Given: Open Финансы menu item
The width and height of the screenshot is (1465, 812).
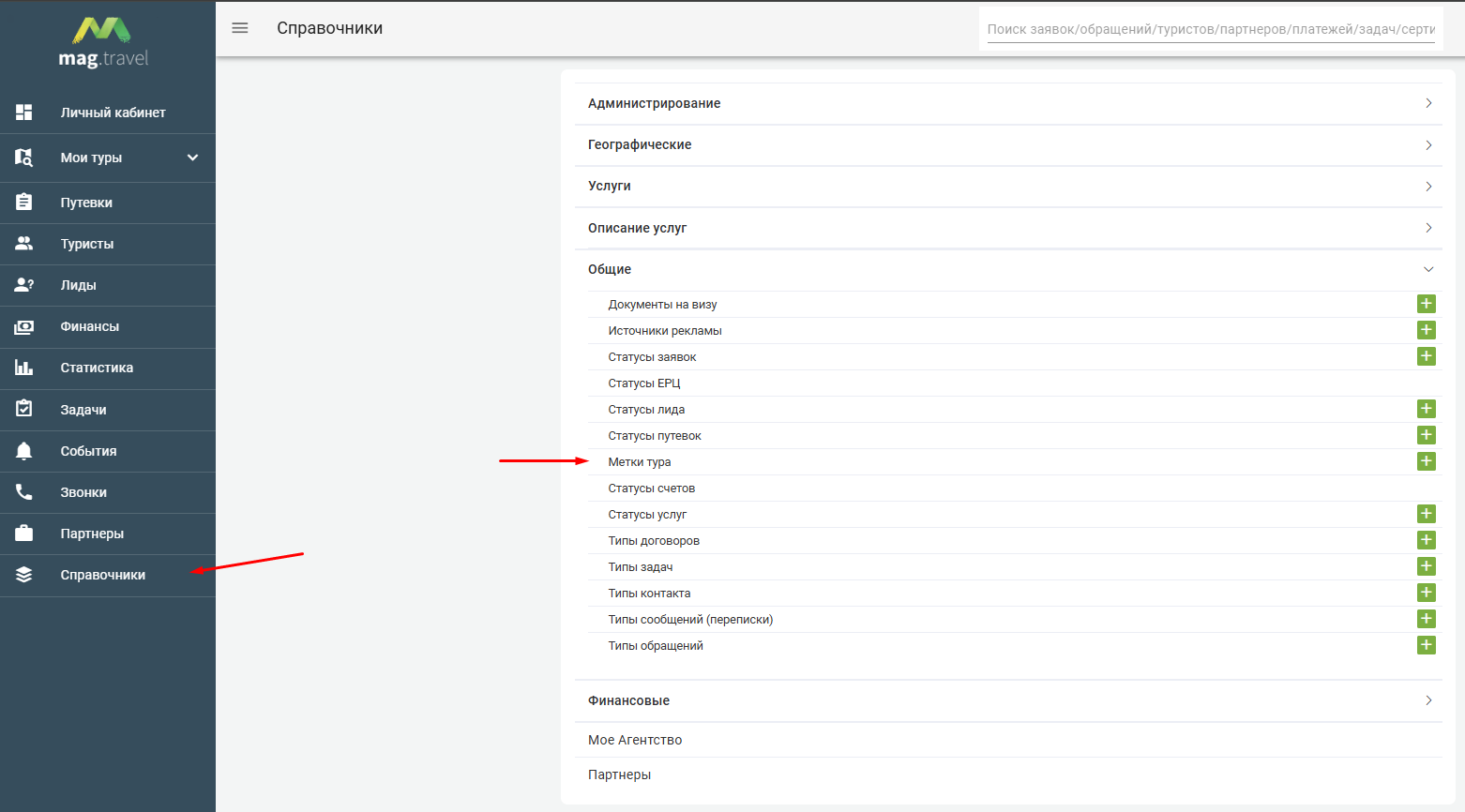Looking at the screenshot, I should (x=108, y=326).
